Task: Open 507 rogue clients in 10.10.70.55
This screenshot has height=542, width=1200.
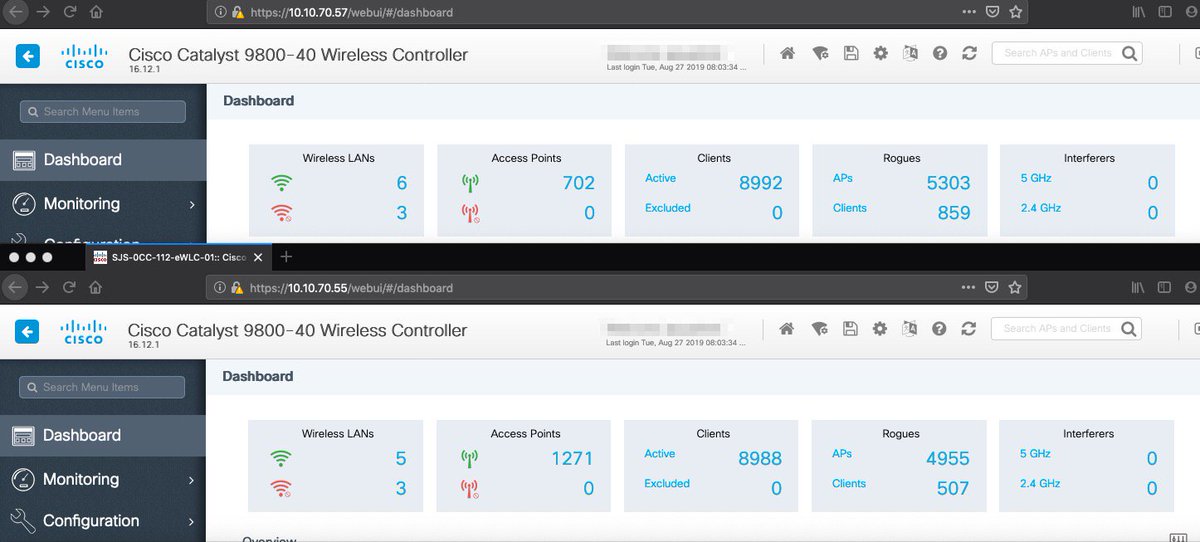Action: point(953,488)
